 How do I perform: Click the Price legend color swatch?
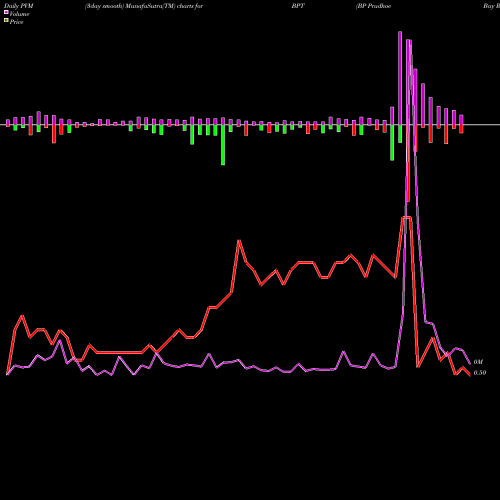tap(6, 21)
